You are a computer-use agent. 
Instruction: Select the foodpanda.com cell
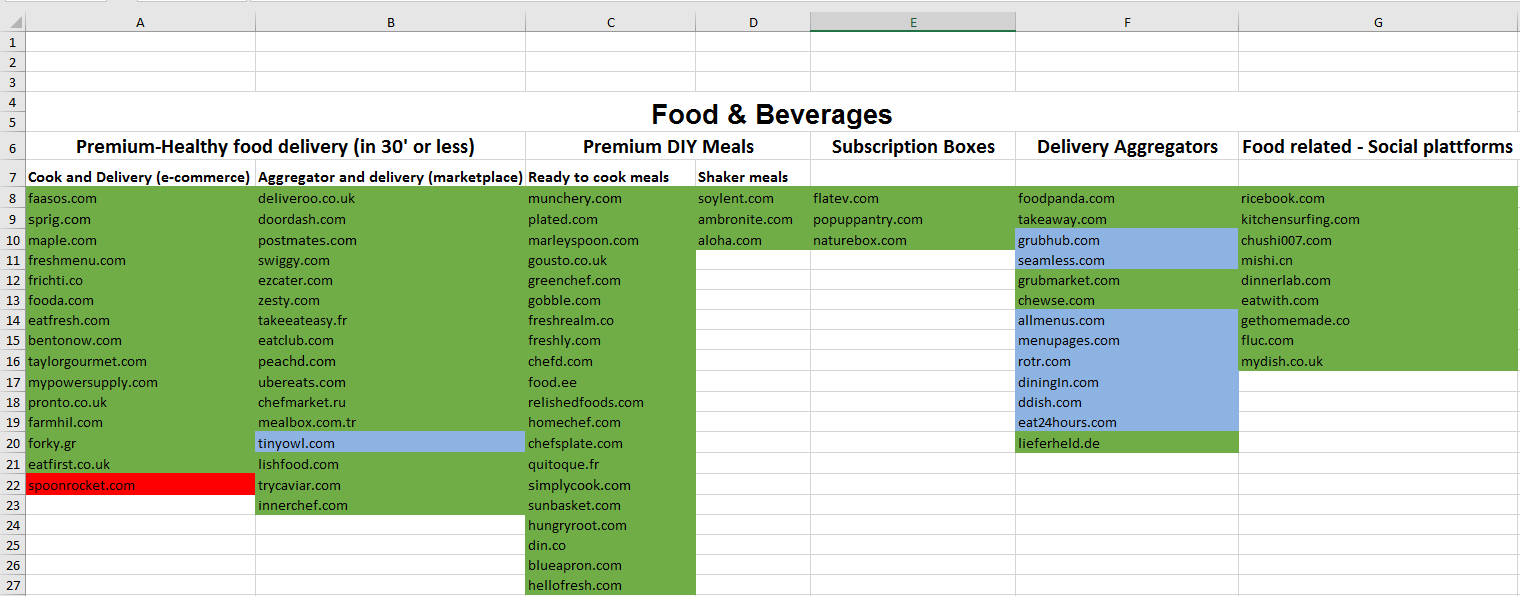point(1127,198)
